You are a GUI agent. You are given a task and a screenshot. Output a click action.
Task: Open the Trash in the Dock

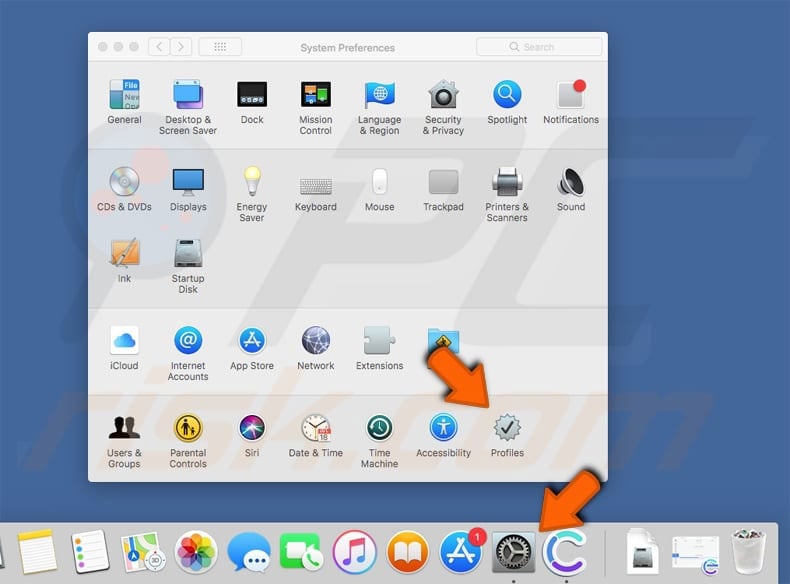(x=749, y=552)
